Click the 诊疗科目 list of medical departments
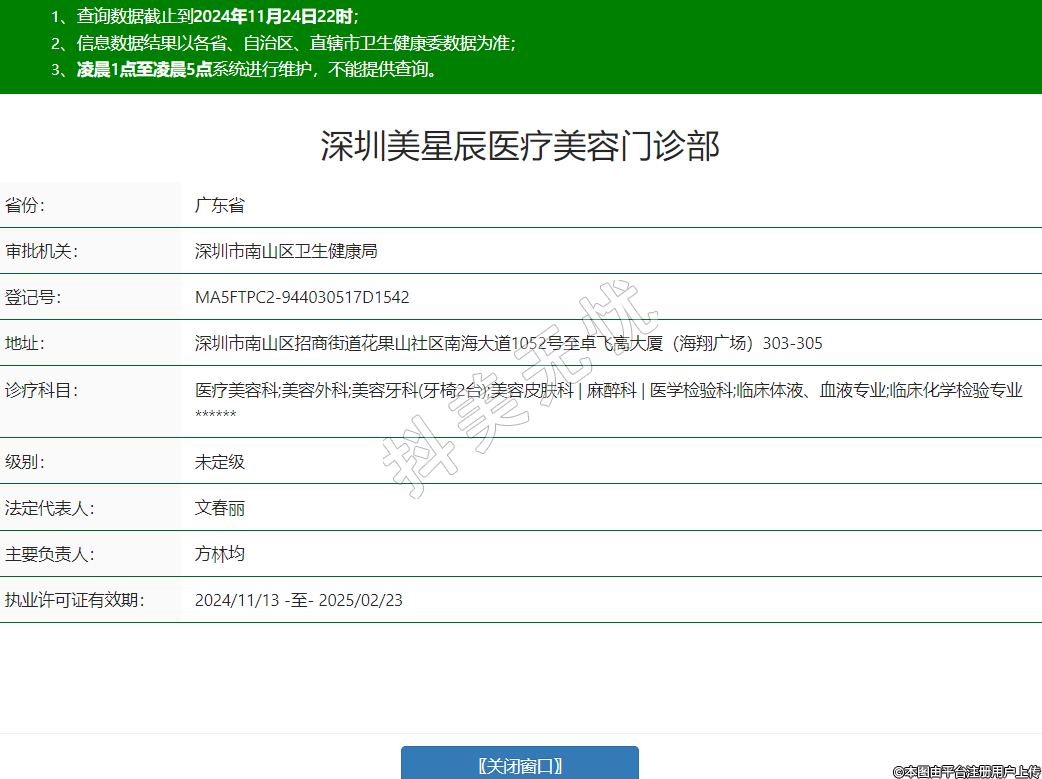This screenshot has width=1042, height=779. 608,391
